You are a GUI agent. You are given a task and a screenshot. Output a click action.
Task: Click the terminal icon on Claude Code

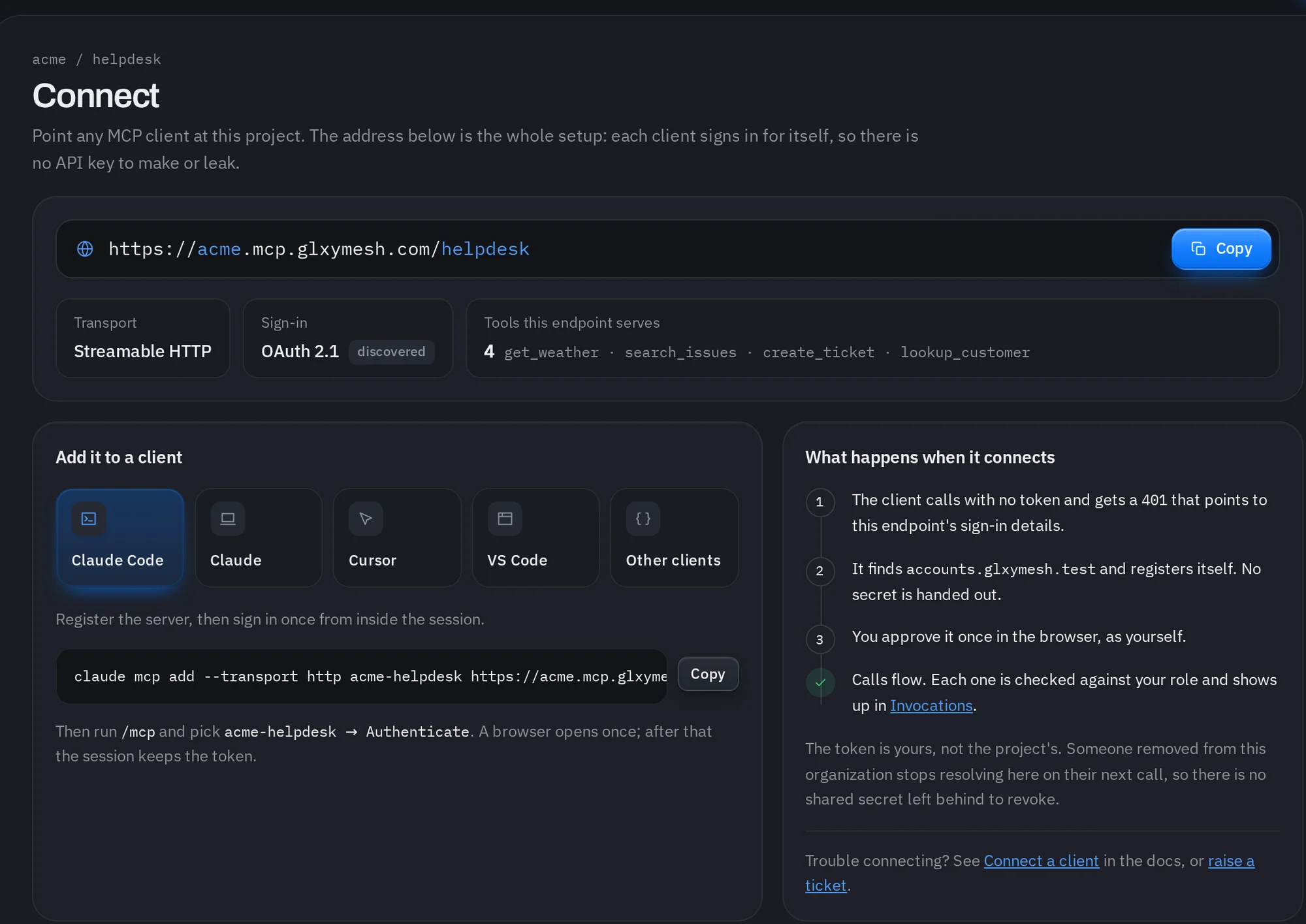coord(89,518)
